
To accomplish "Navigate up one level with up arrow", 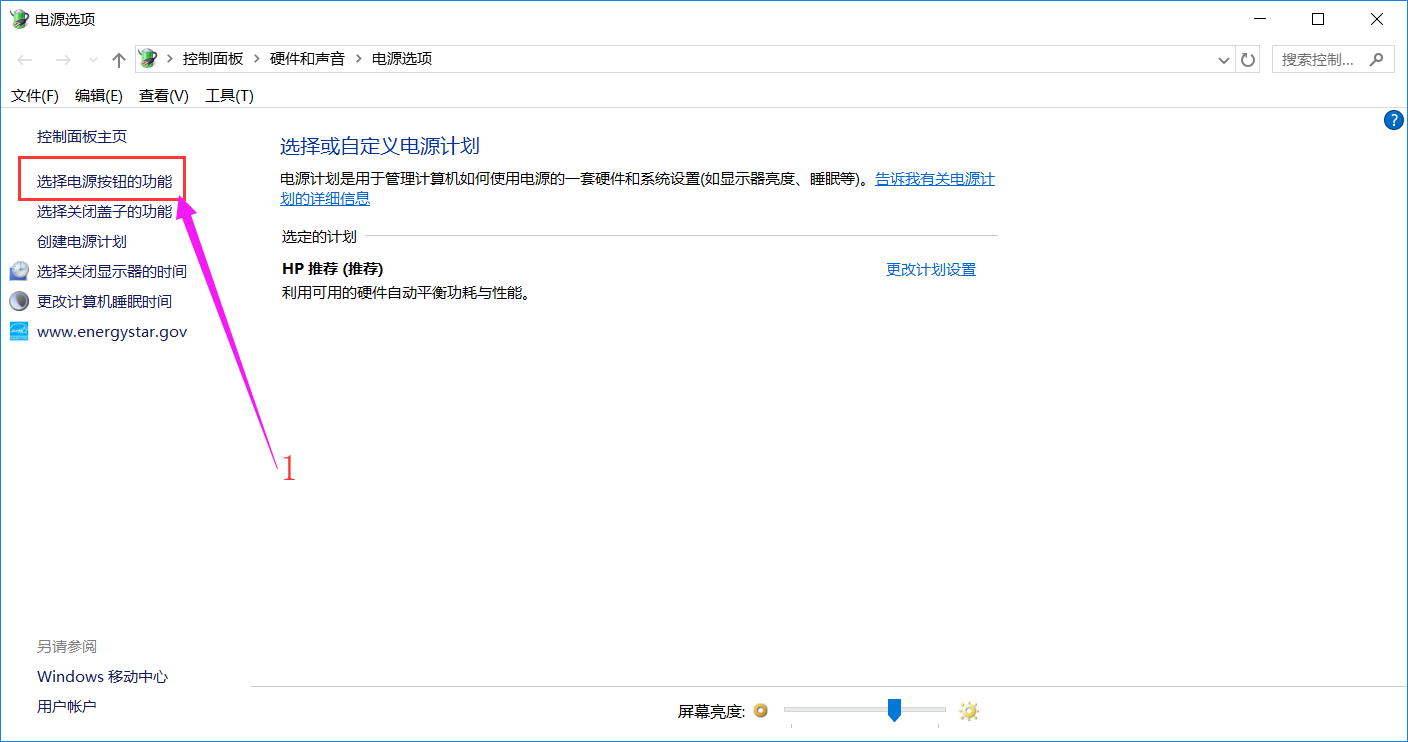I will tap(119, 60).
